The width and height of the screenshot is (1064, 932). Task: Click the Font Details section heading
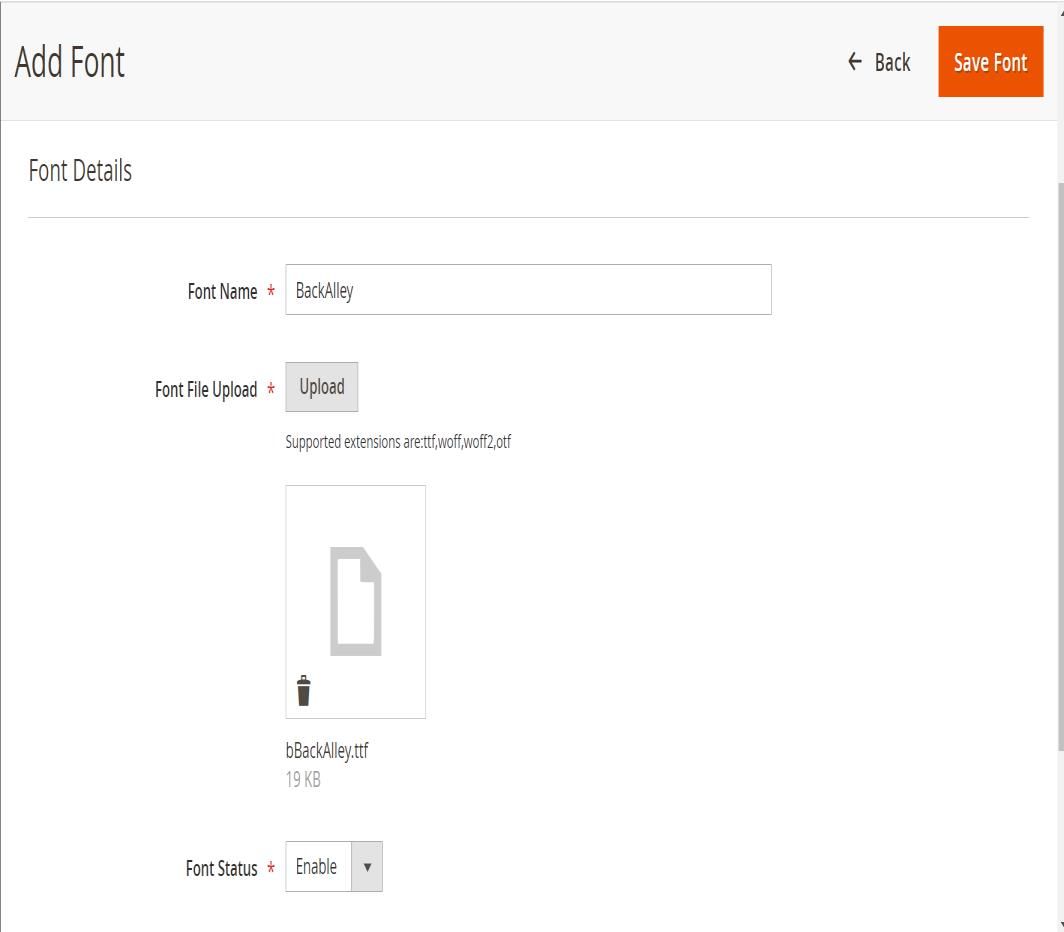tap(80, 170)
